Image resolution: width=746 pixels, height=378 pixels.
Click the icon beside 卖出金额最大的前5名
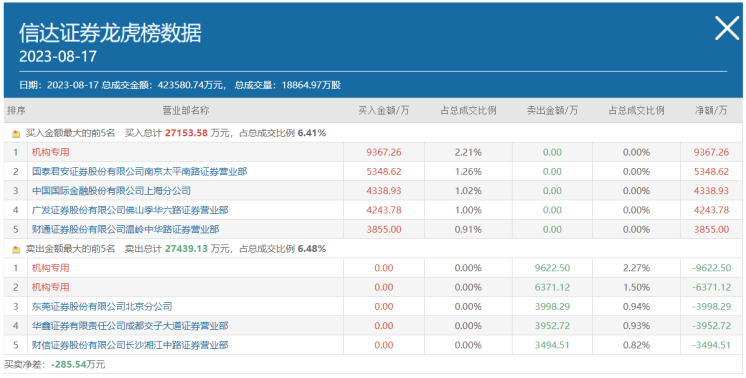click(16, 249)
